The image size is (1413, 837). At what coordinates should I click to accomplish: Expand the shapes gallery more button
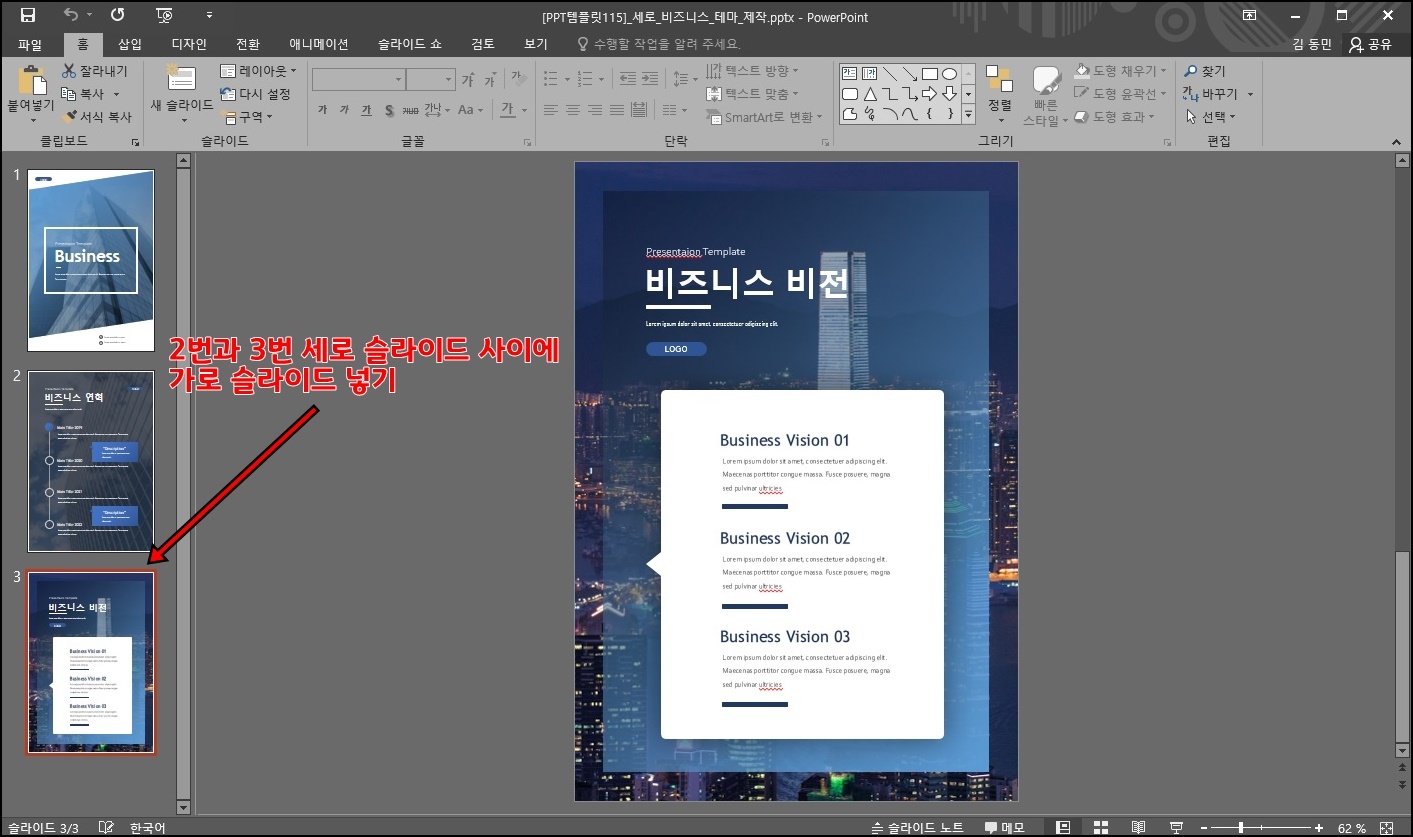click(x=968, y=116)
